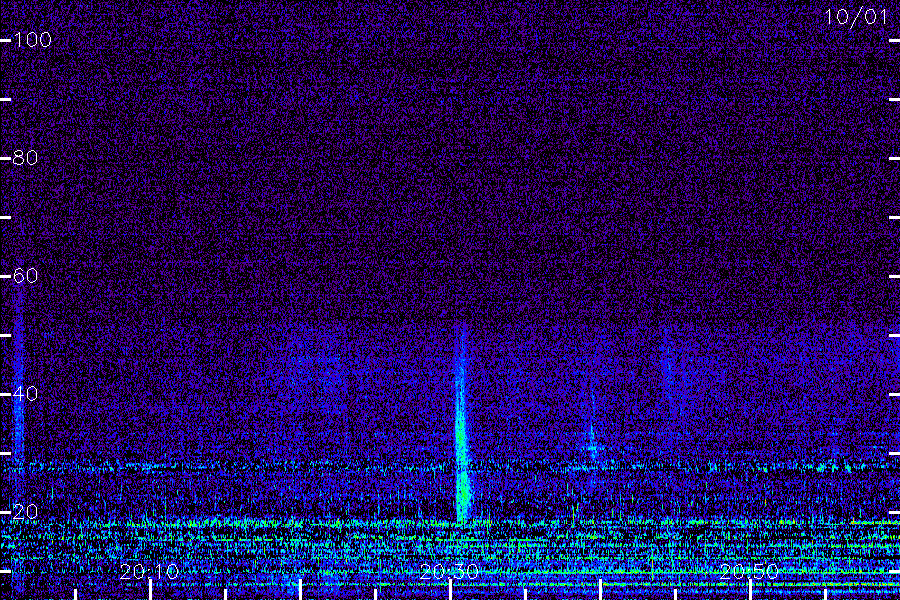
Task: Click the 10/01 date label
Action: [856, 17]
